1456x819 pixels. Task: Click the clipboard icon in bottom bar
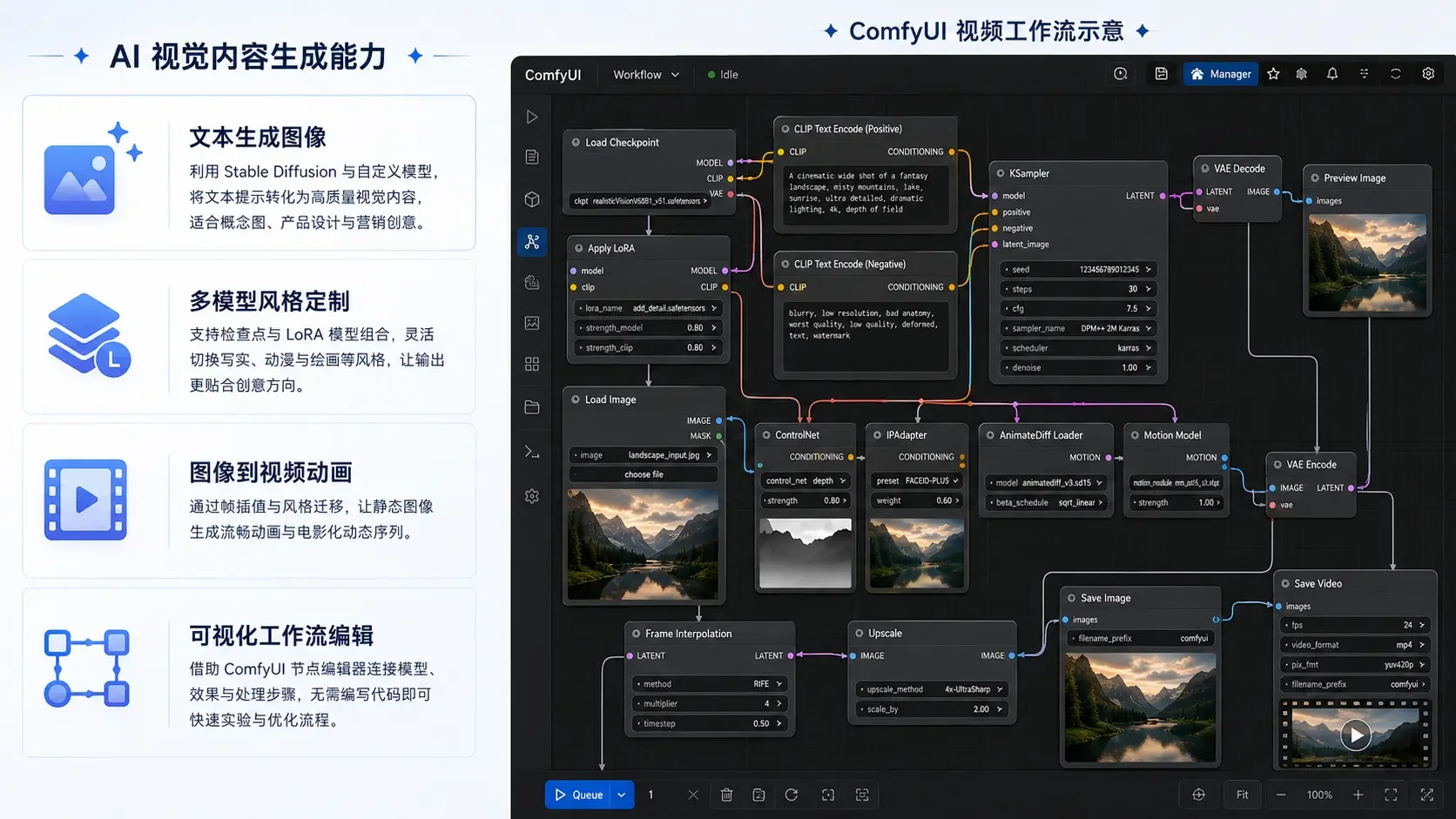tap(758, 795)
